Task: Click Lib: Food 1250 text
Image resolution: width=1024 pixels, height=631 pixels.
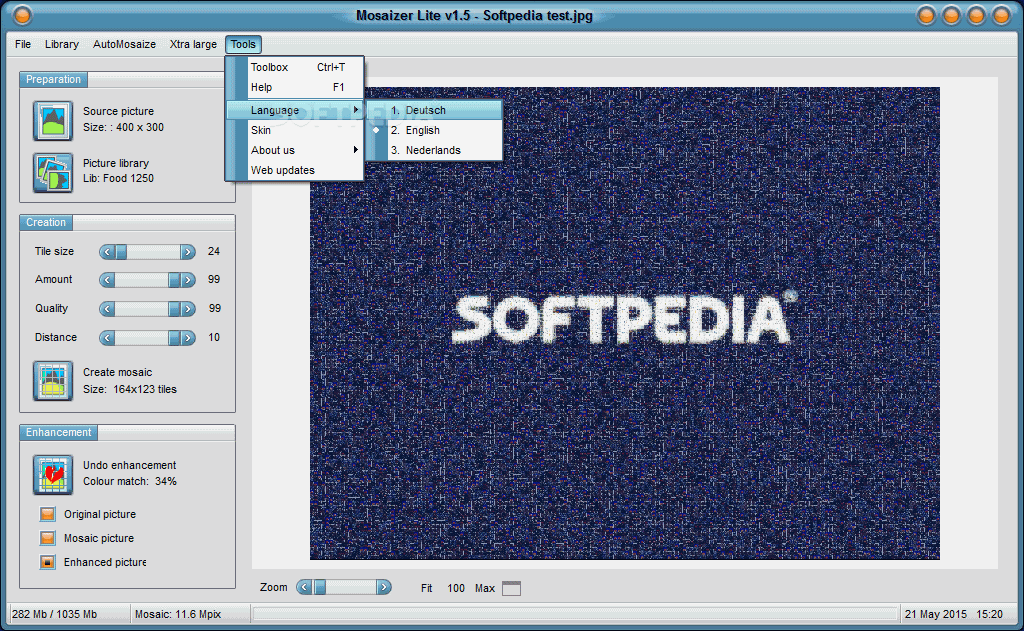Action: point(118,178)
